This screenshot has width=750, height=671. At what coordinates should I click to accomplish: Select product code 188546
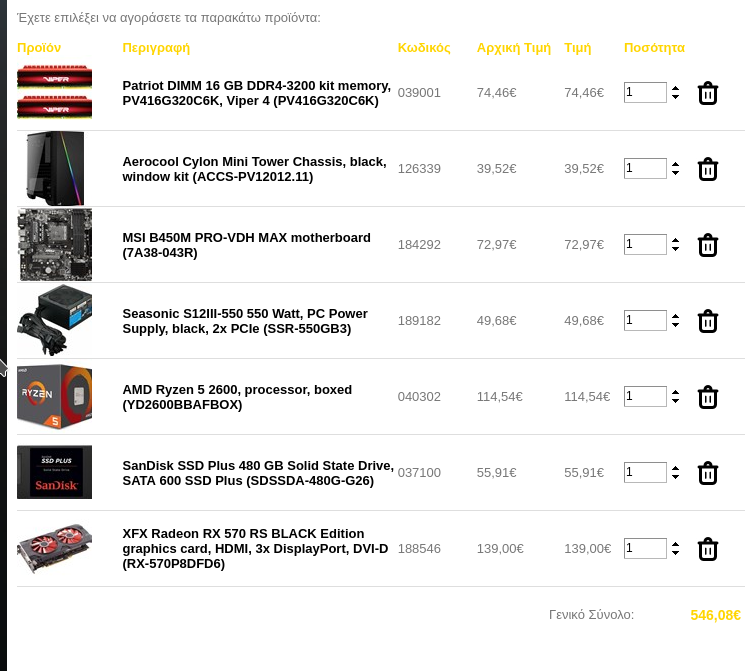pos(419,549)
